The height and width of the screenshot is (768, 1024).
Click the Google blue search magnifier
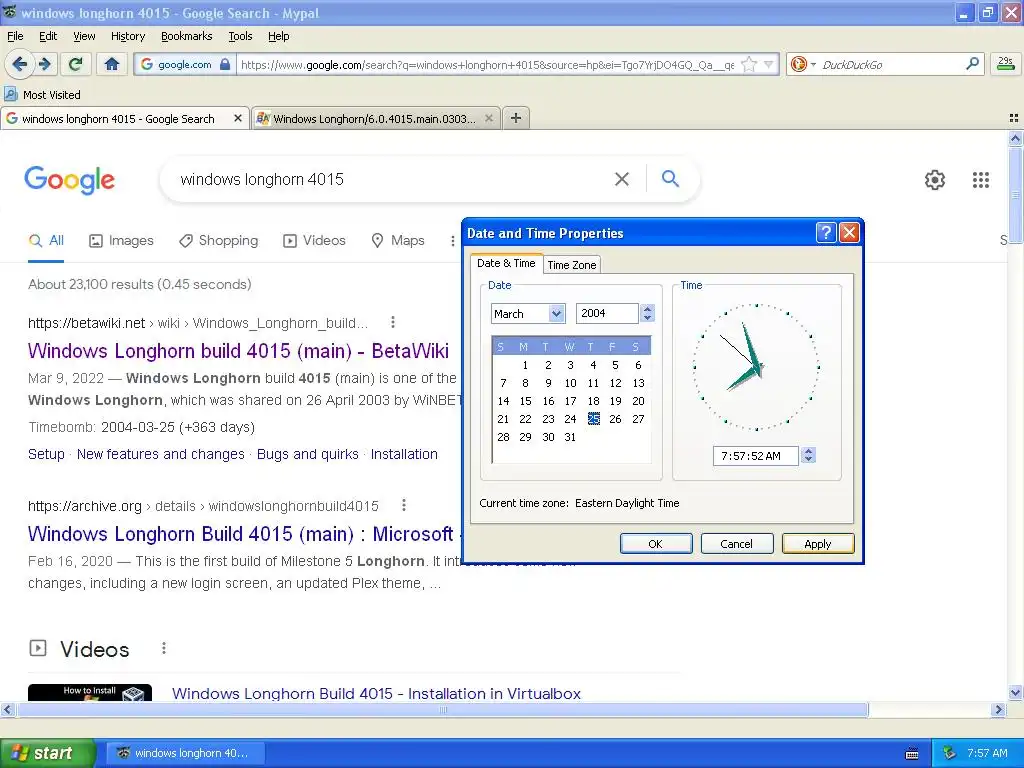pyautogui.click(x=670, y=178)
